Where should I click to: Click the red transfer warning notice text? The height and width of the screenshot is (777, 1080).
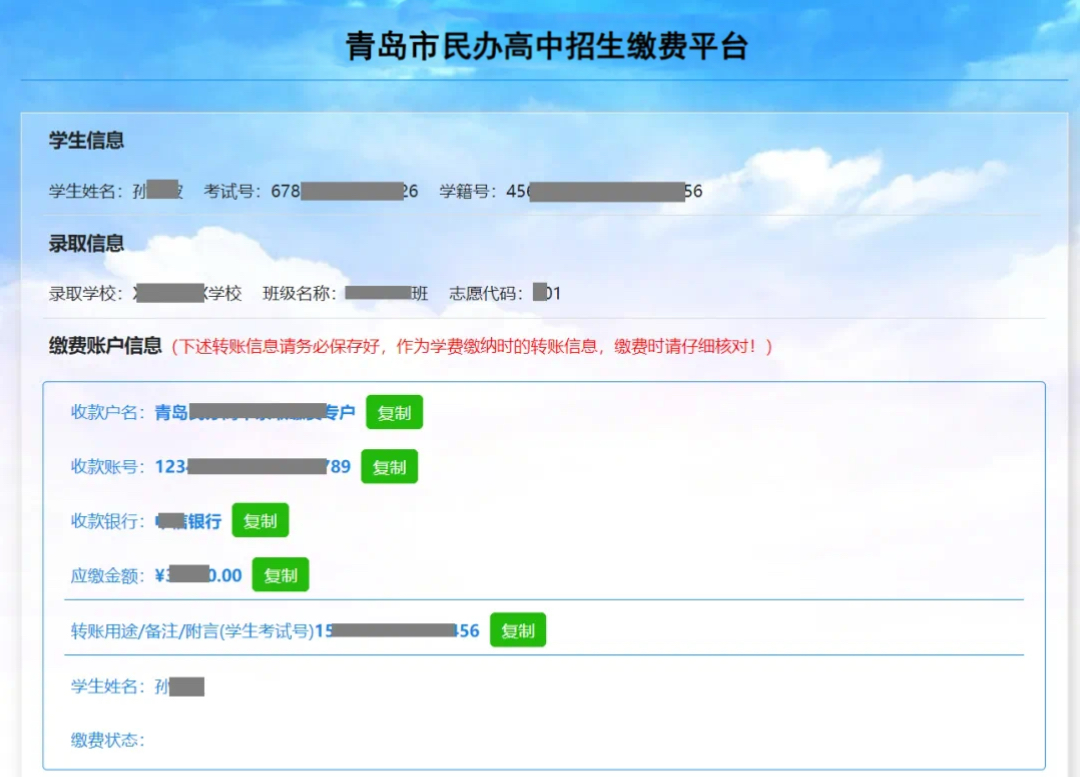(472, 347)
